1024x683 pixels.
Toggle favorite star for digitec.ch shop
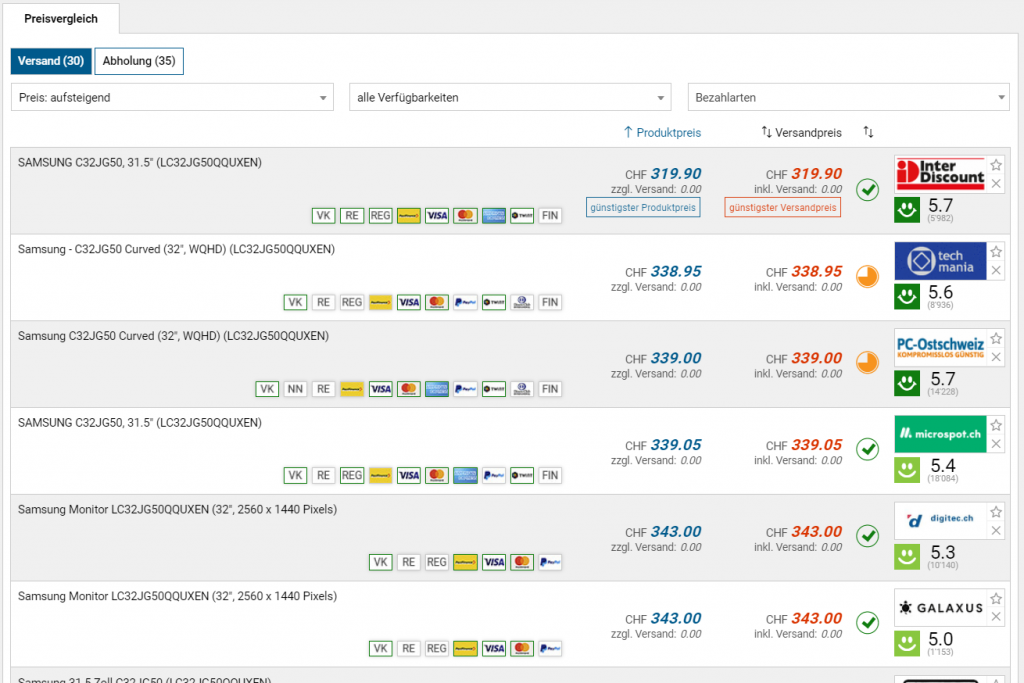tap(996, 512)
